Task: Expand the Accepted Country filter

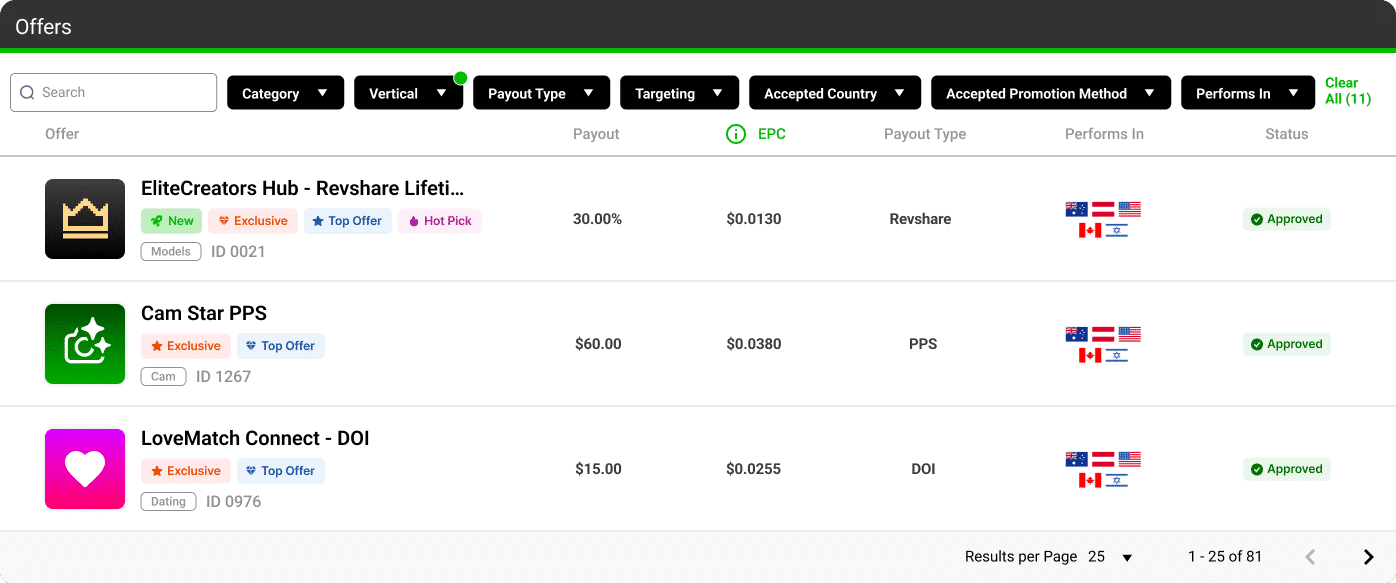Action: click(x=834, y=93)
